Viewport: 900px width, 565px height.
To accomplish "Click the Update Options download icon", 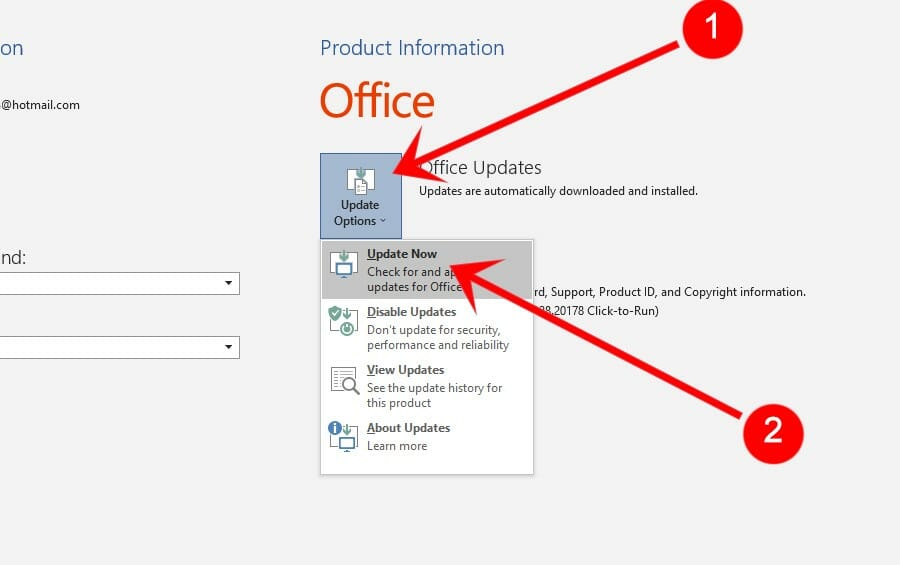I will click(x=360, y=181).
